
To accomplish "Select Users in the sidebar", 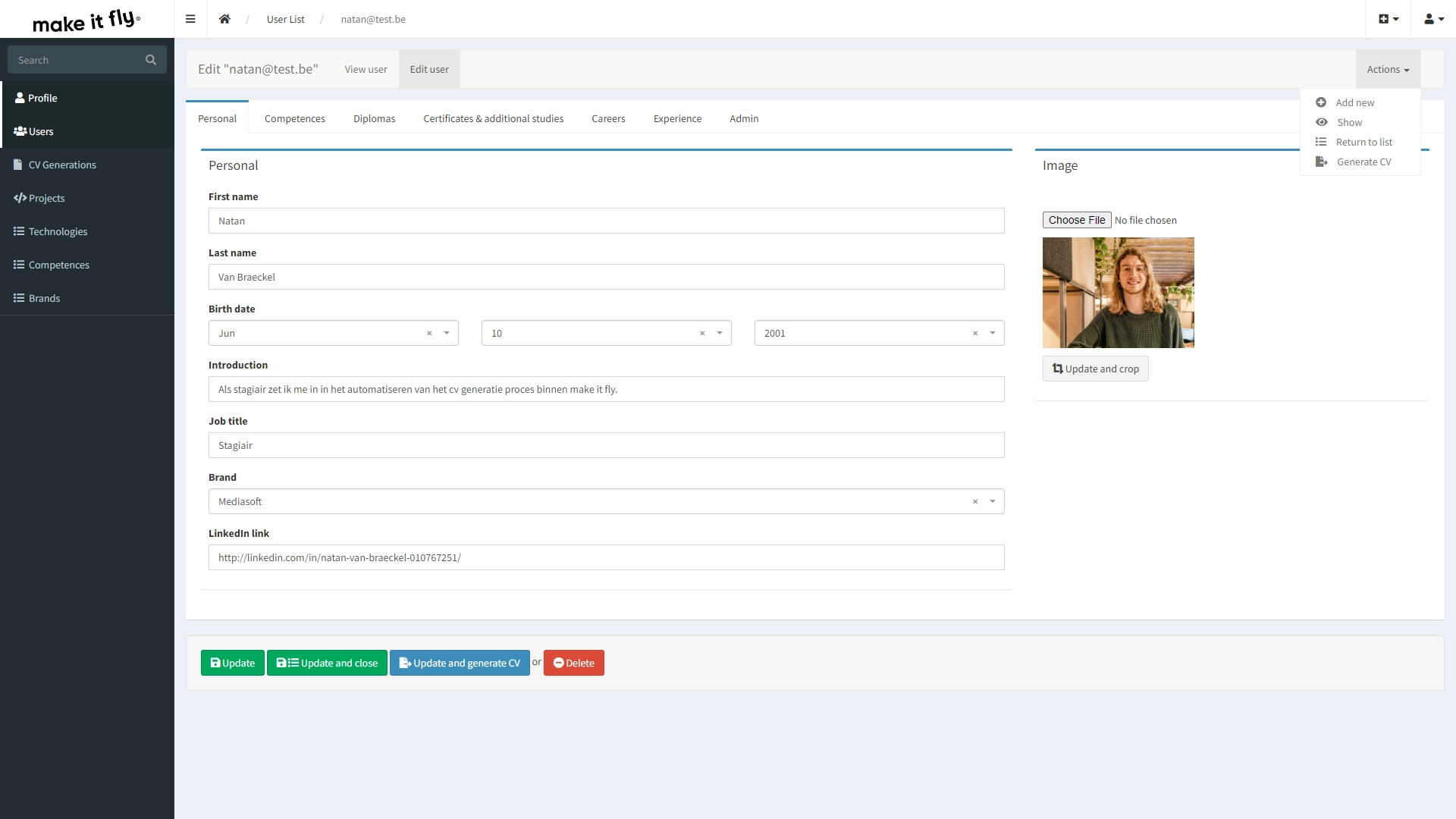I will tap(39, 131).
